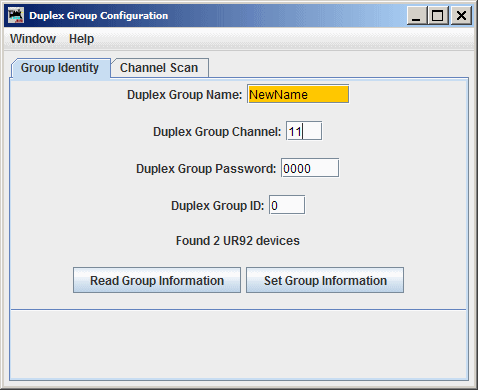Close the Duplex Group Configuration window
Image resolution: width=478 pixels, height=390 pixels.
461,16
